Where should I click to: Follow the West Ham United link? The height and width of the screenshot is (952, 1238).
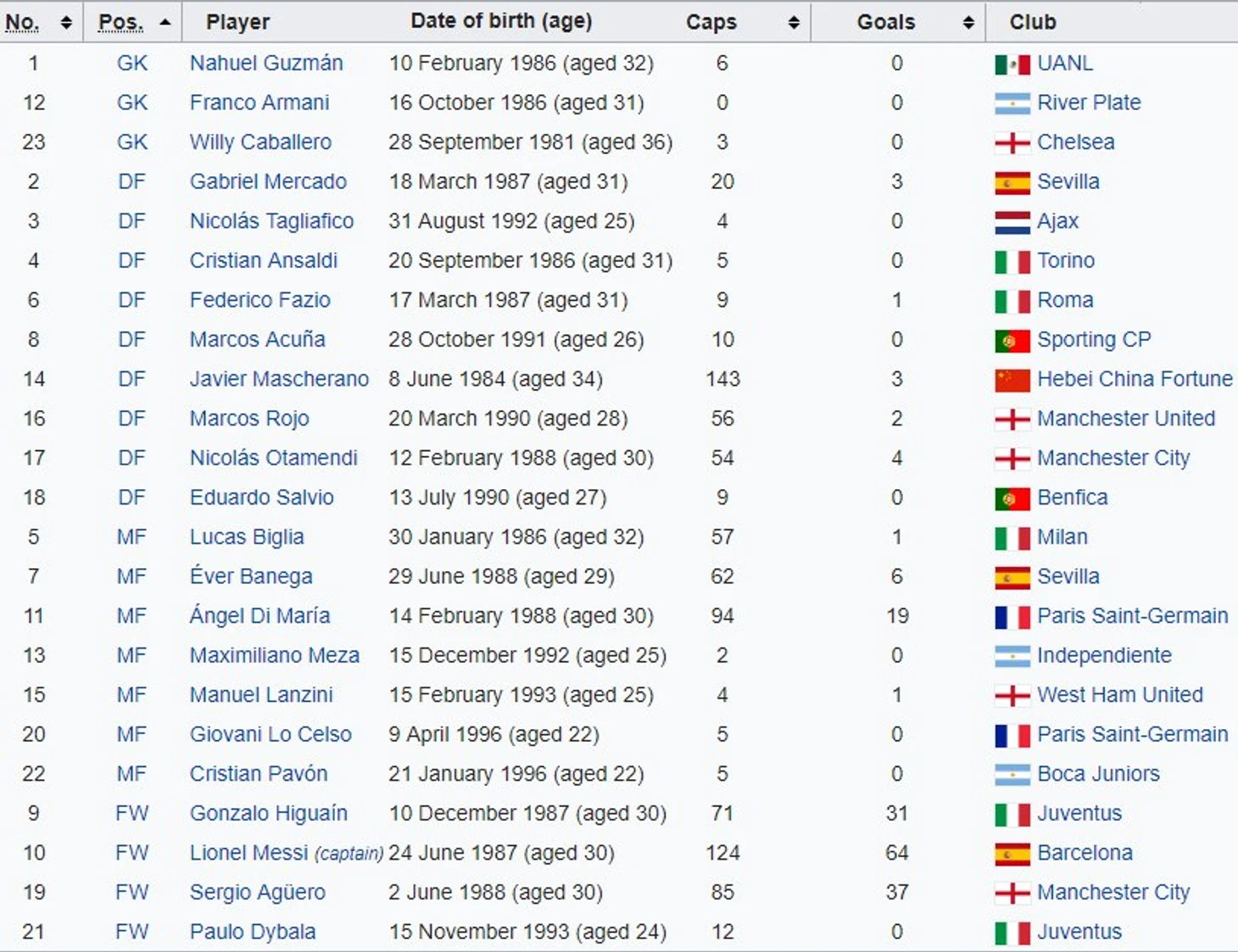coord(1120,694)
